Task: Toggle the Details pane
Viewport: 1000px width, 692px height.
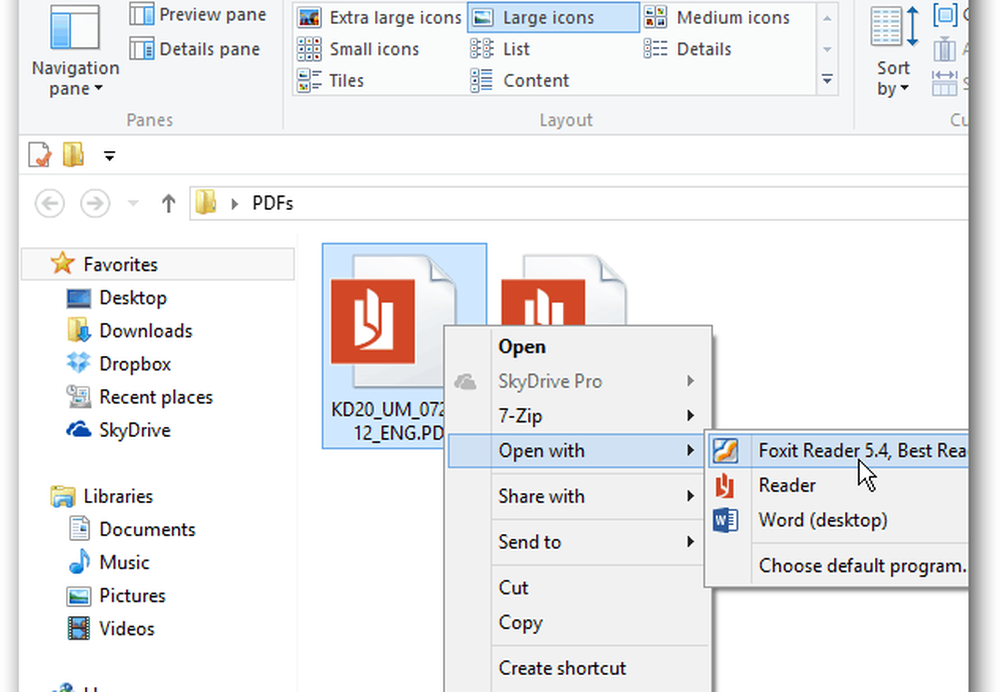Action: tap(195, 49)
